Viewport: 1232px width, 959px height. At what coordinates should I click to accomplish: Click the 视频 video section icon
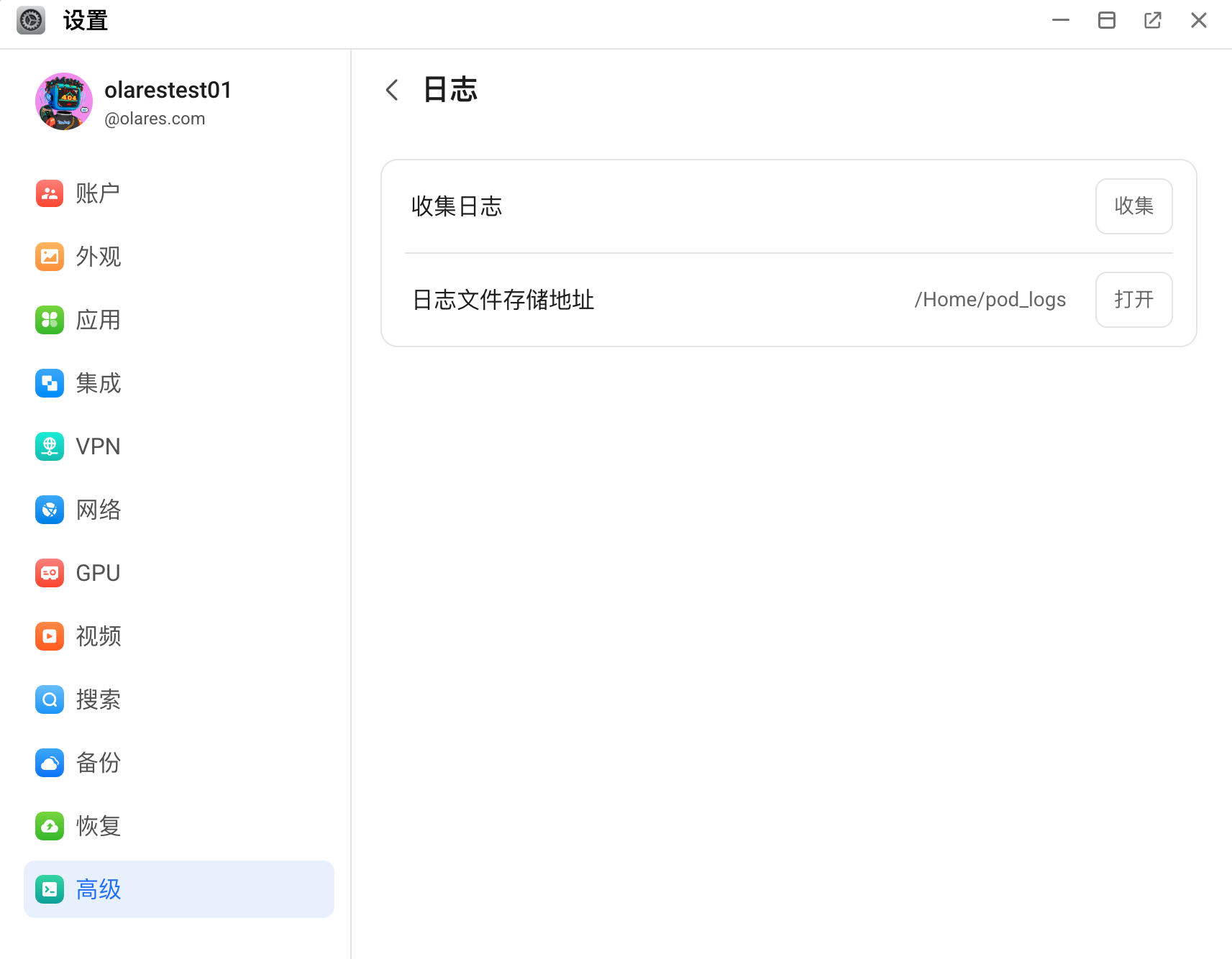[49, 635]
